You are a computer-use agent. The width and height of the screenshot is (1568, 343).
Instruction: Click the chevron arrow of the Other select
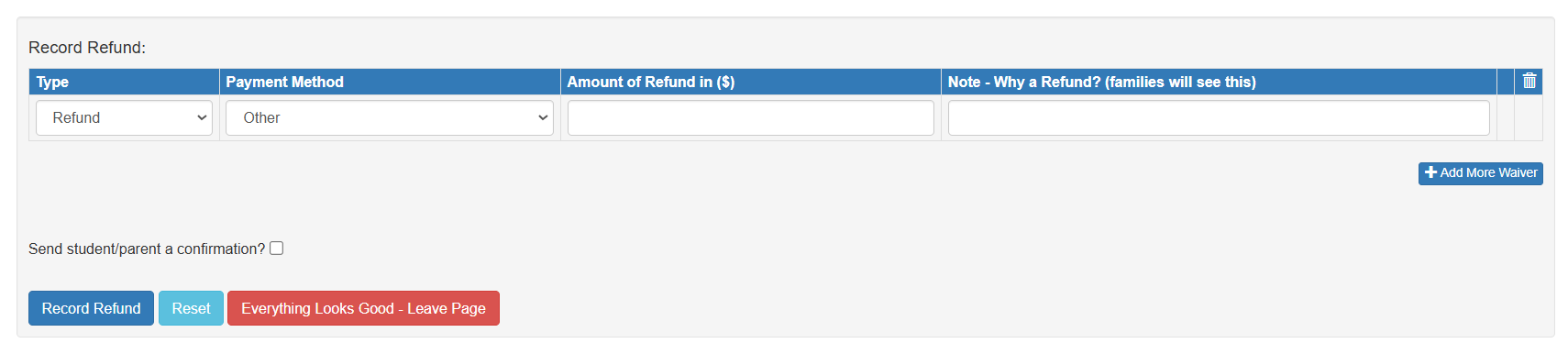[x=543, y=117]
